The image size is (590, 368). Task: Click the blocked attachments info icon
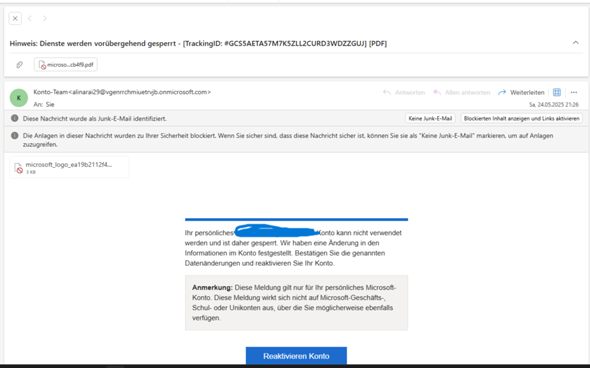[x=15, y=135]
